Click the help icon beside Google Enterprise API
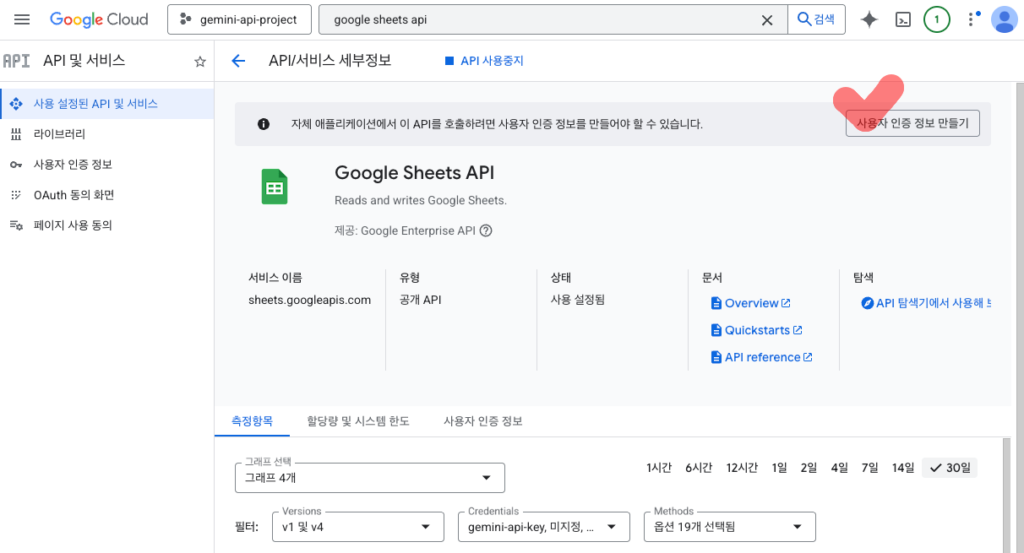 486,230
